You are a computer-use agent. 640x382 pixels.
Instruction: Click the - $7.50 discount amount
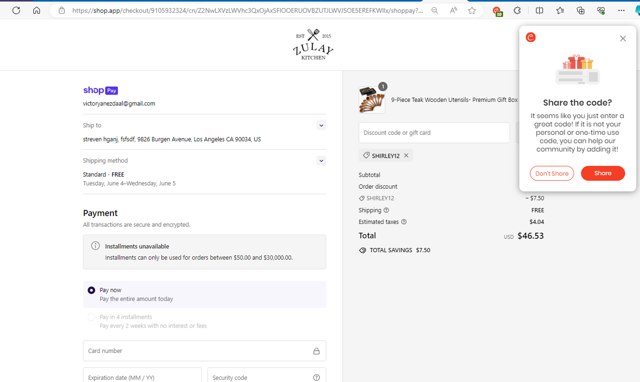click(535, 198)
